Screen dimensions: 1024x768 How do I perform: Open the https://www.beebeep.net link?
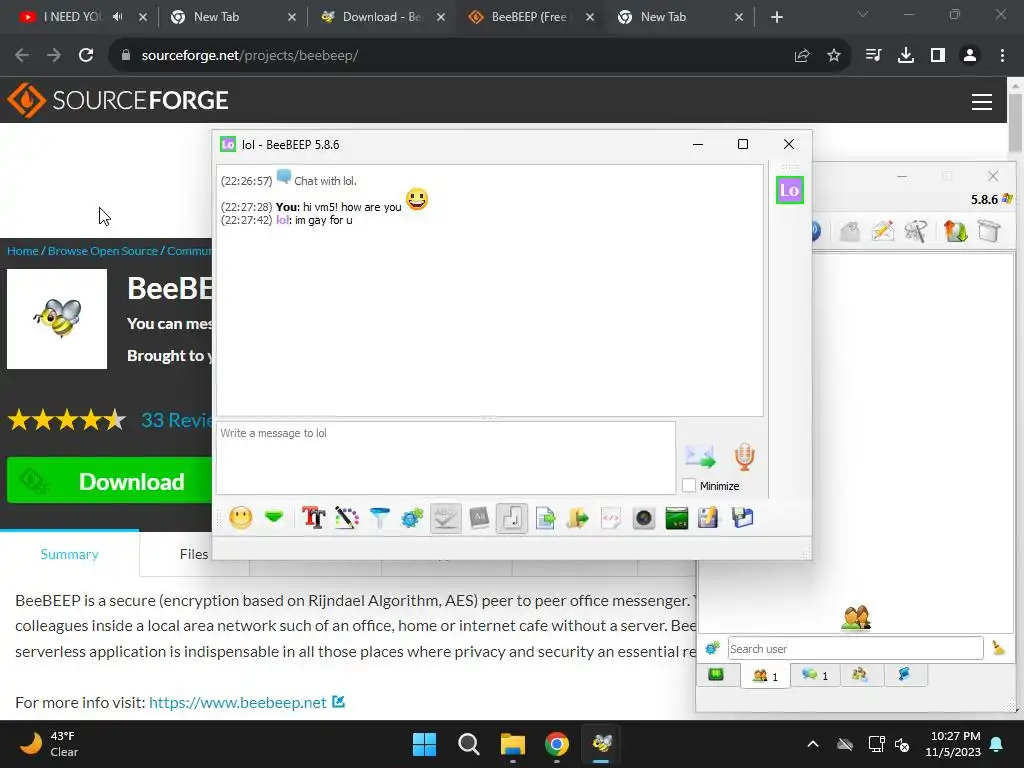coord(238,702)
